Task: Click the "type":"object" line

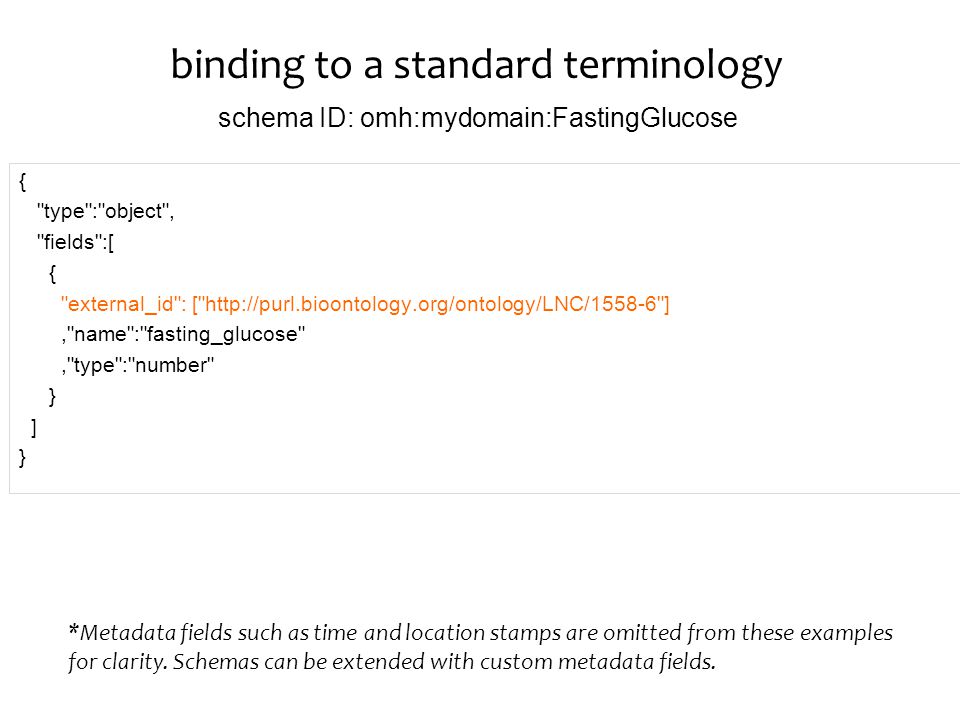Action: (x=106, y=211)
